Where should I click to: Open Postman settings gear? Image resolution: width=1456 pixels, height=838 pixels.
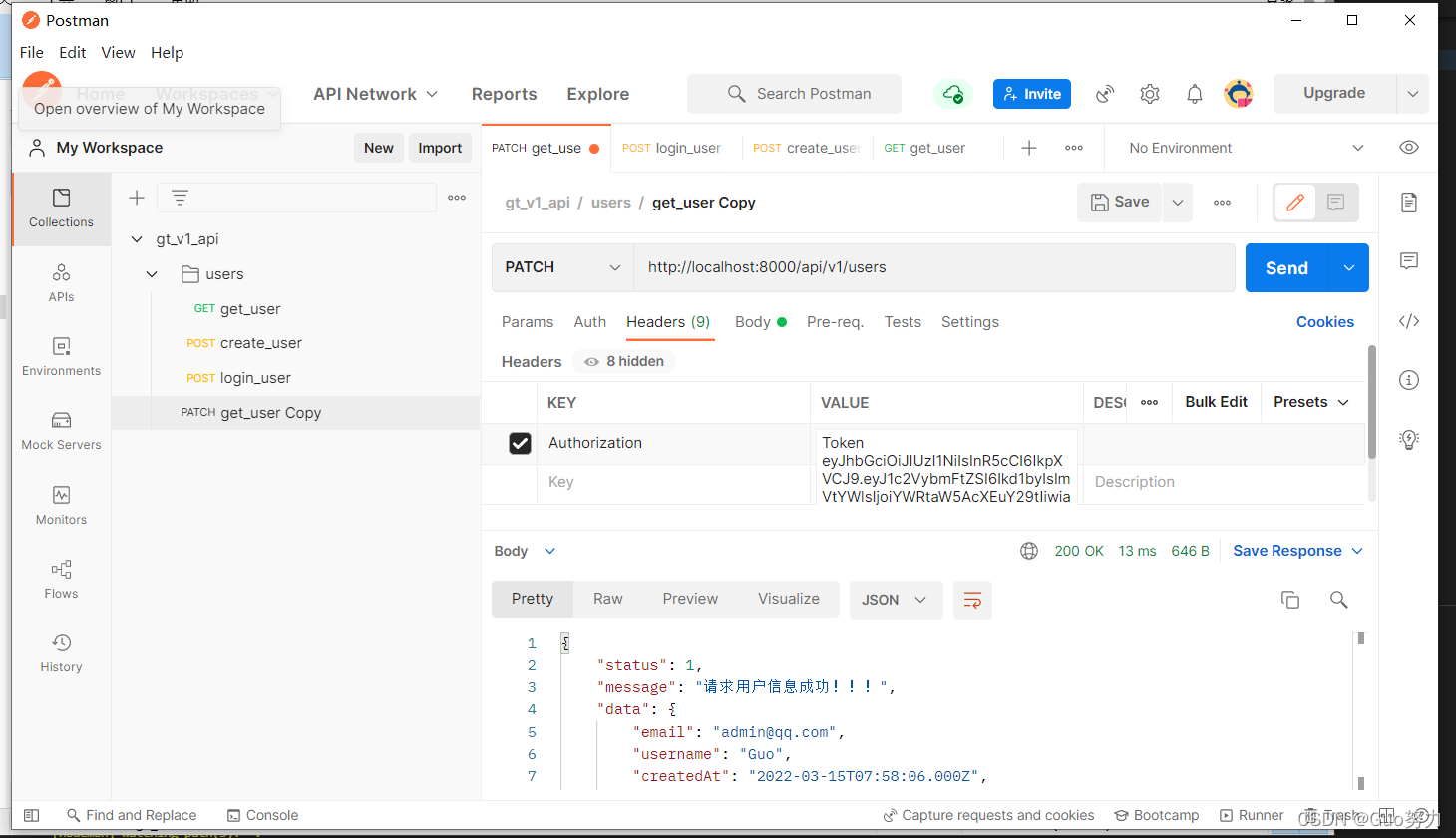pos(1150,94)
